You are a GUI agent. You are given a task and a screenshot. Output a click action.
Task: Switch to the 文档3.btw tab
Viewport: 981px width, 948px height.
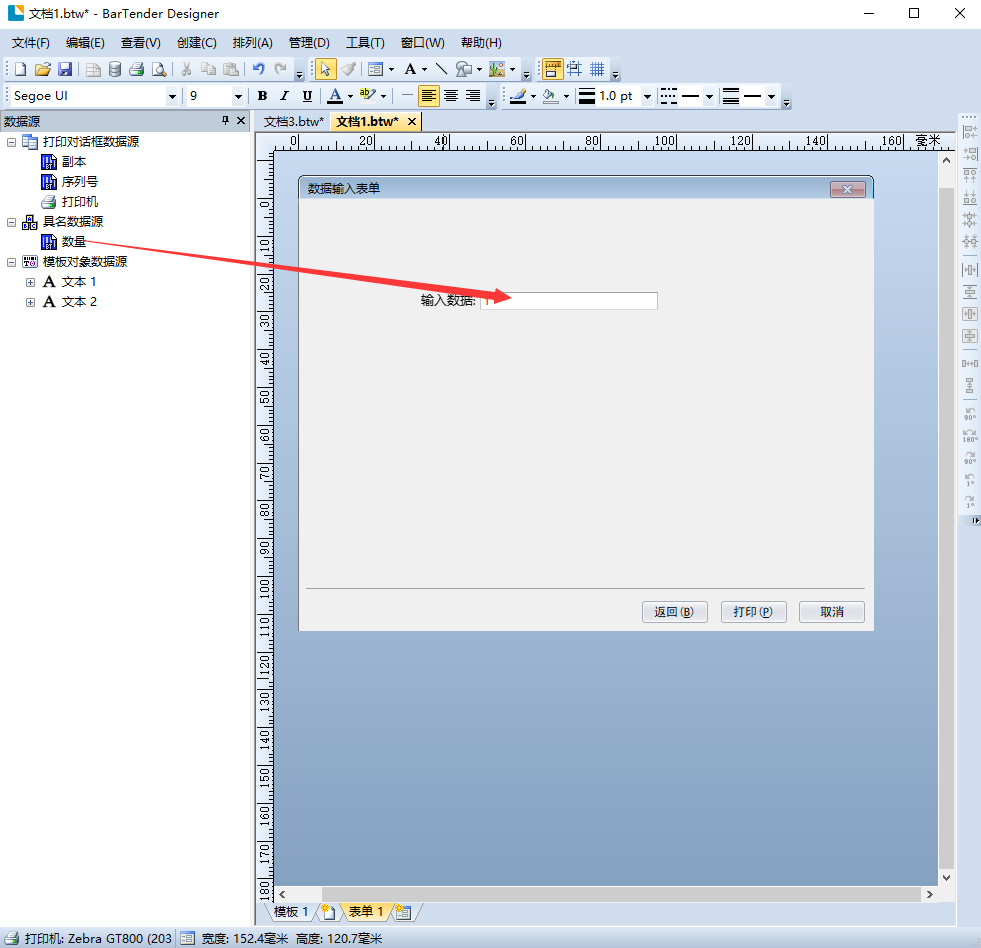pyautogui.click(x=293, y=121)
